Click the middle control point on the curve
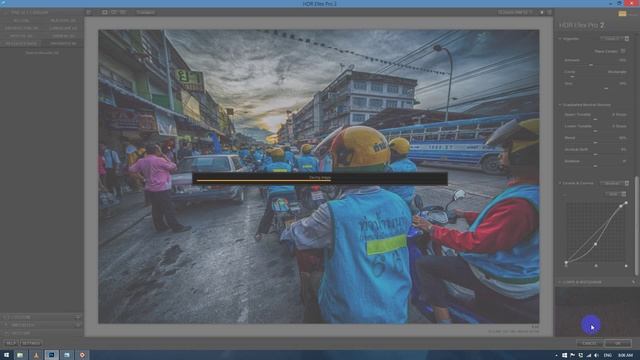The width and height of the screenshot is (640, 360). [x=596, y=244]
